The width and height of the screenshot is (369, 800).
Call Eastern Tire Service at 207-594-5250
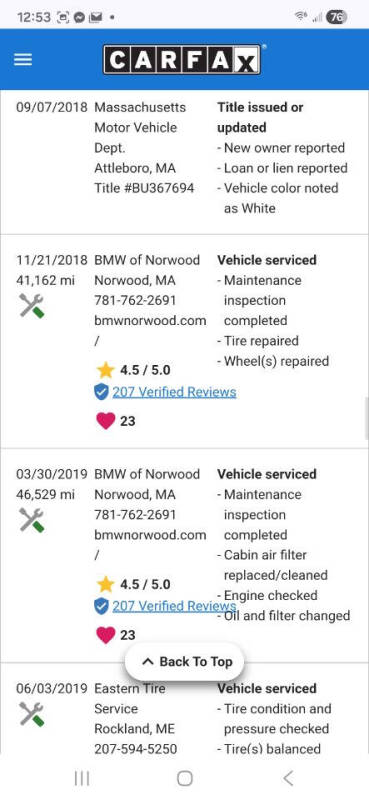tap(135, 749)
